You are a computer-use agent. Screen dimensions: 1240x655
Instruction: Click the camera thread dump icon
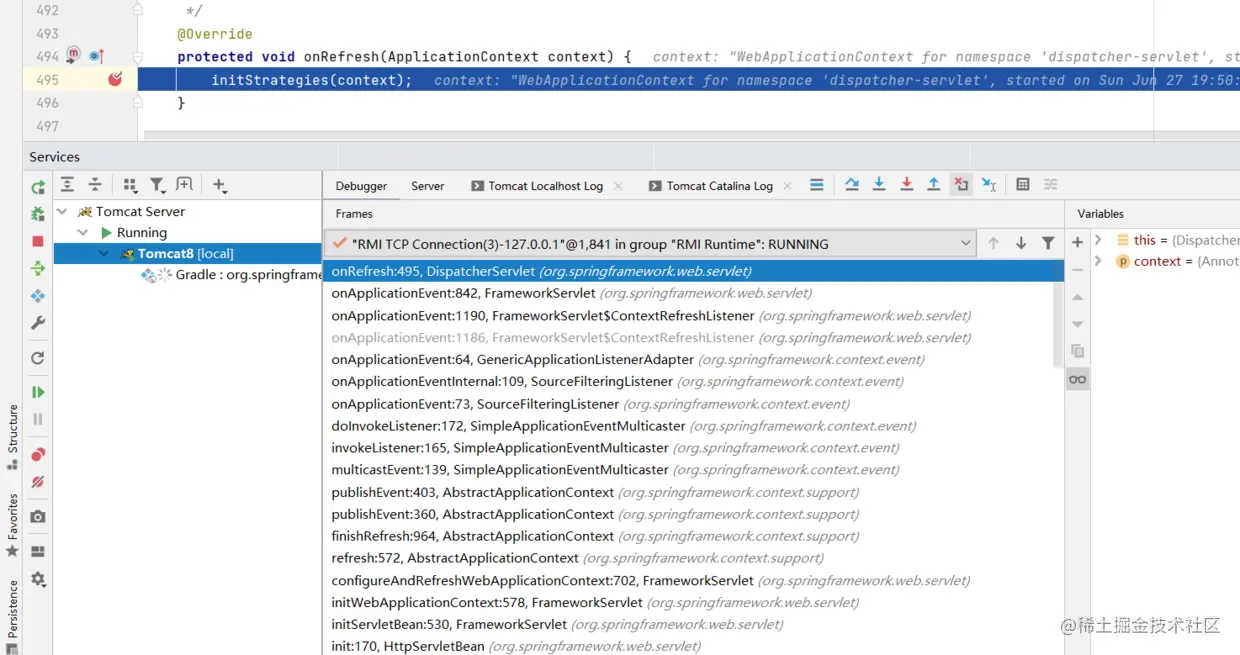pos(38,516)
